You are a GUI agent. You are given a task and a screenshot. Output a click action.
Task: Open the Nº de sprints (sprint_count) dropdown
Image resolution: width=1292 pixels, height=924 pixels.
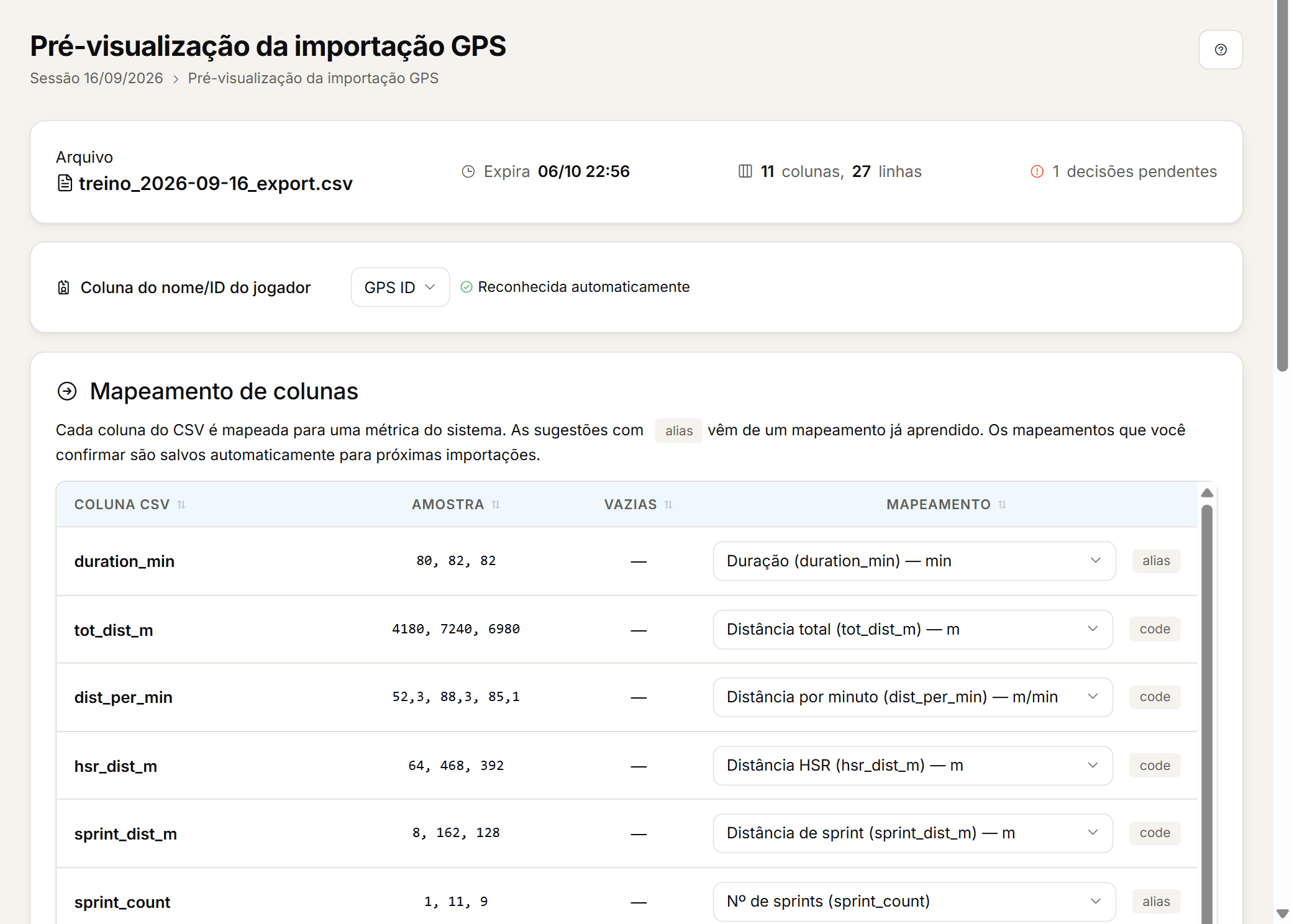point(914,901)
